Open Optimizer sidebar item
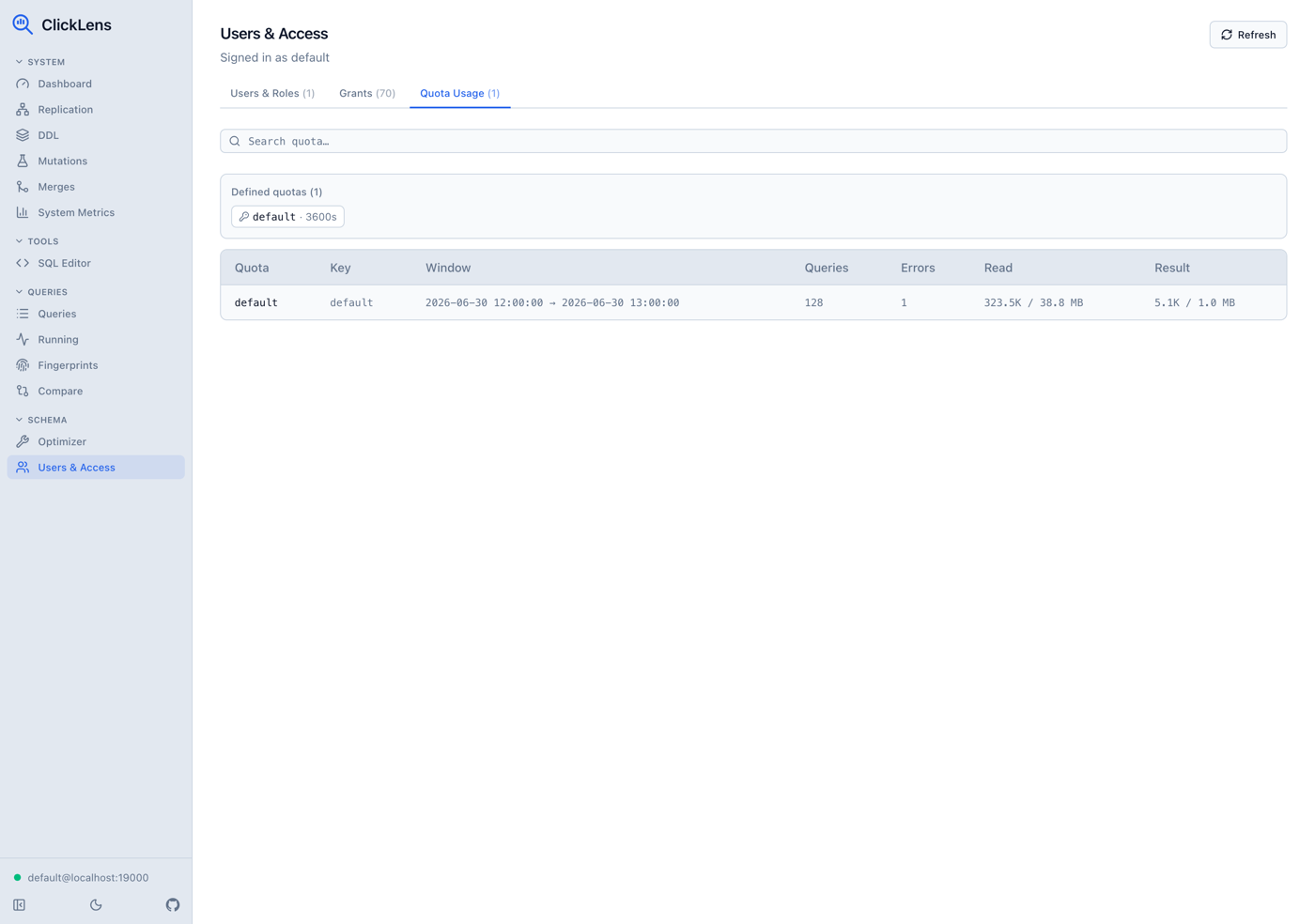This screenshot has height=924, width=1315. (x=96, y=441)
